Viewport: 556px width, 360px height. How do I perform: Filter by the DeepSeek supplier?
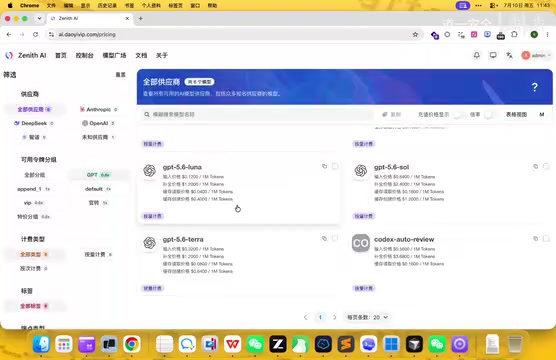click(x=34, y=123)
